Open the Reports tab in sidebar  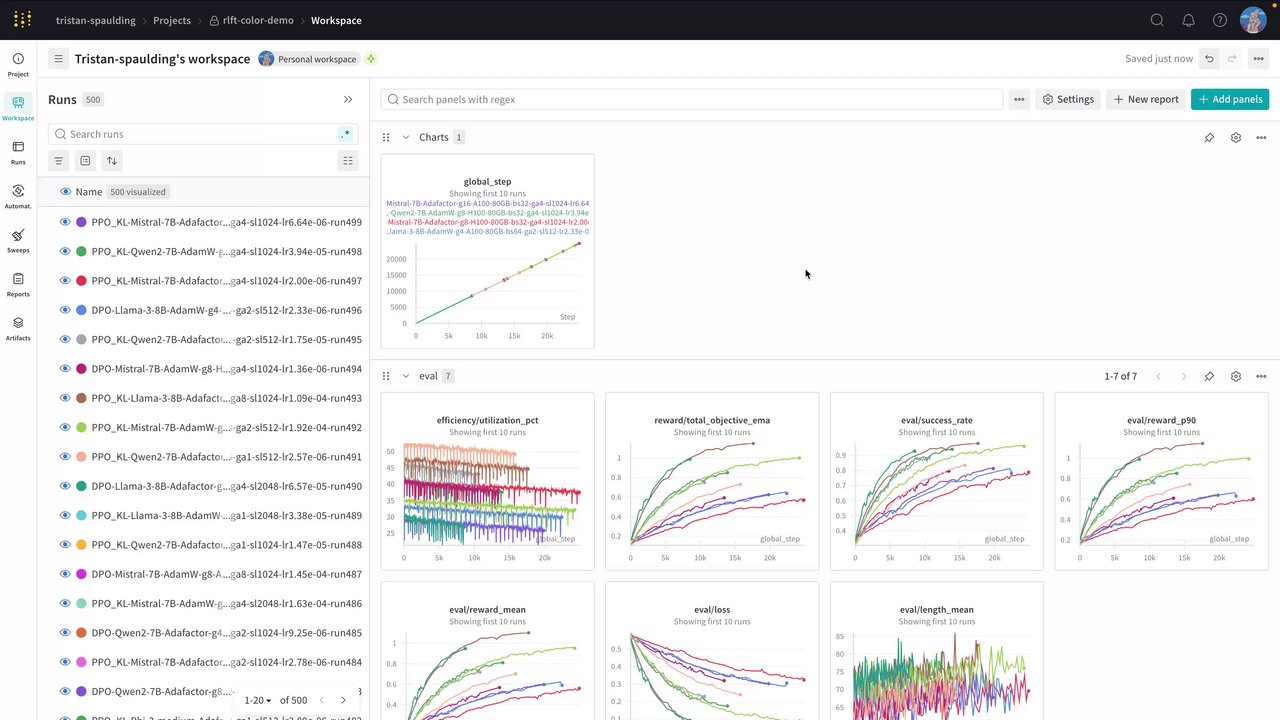(18, 284)
